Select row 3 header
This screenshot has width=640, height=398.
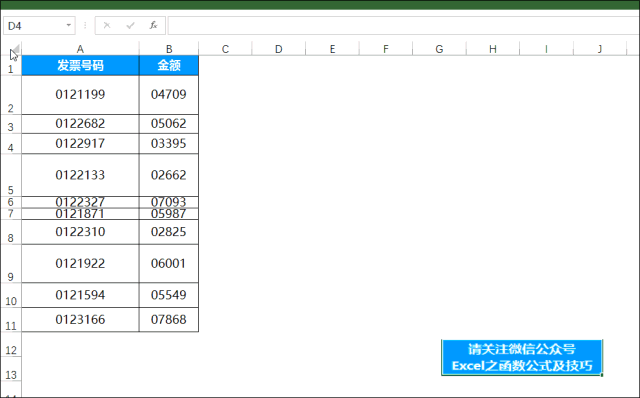click(11, 124)
